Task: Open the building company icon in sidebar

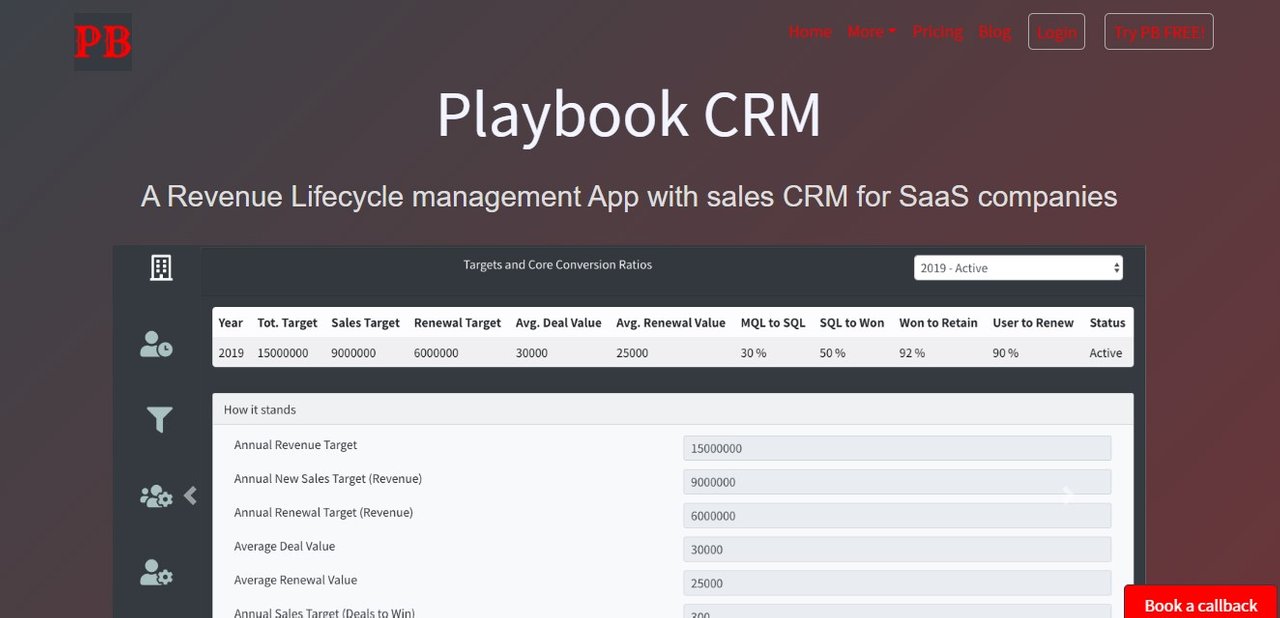Action: (x=160, y=267)
